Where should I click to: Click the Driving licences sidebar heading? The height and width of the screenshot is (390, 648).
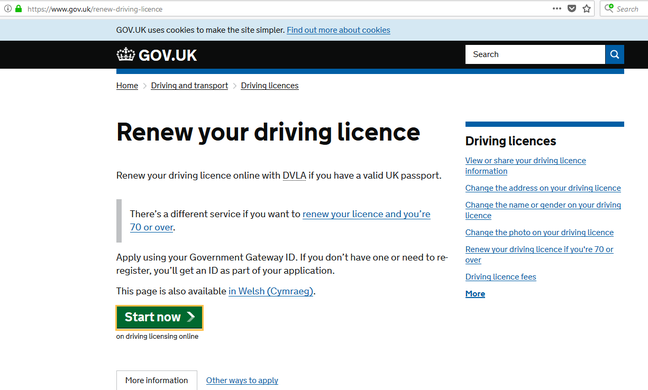(x=511, y=141)
